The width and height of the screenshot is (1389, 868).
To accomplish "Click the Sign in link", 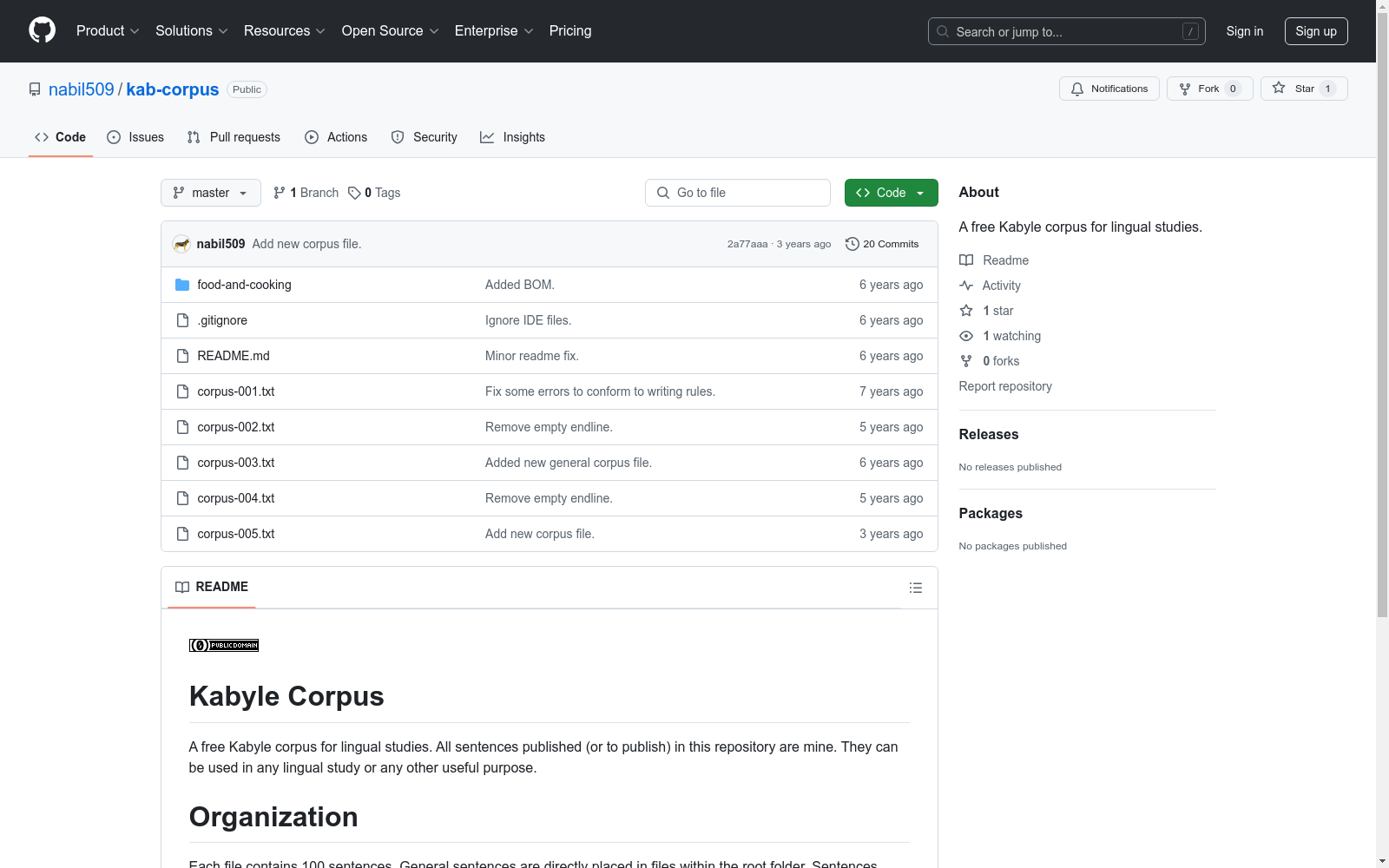I will click(1245, 31).
